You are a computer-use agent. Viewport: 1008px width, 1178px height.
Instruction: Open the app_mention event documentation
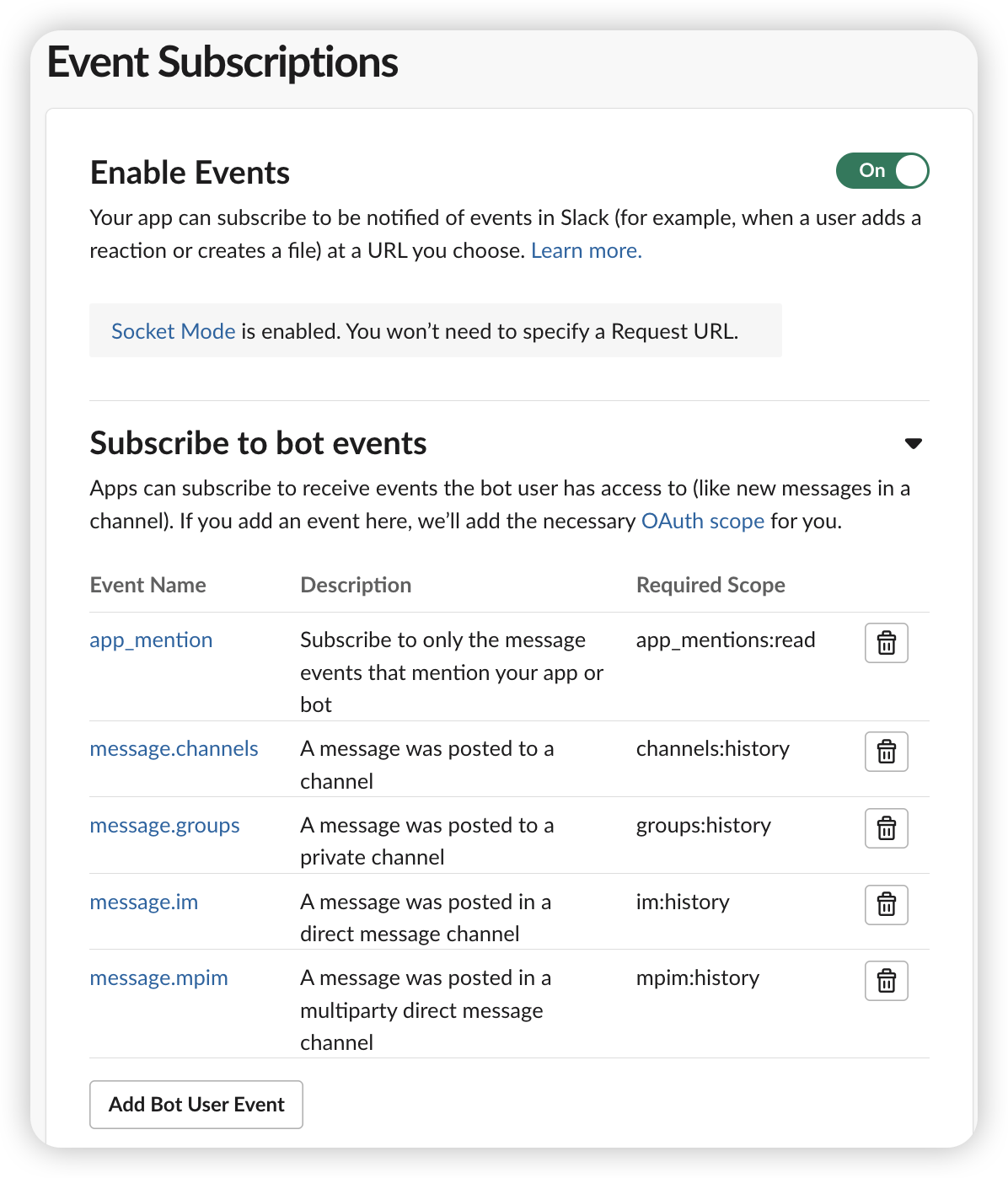click(x=151, y=640)
